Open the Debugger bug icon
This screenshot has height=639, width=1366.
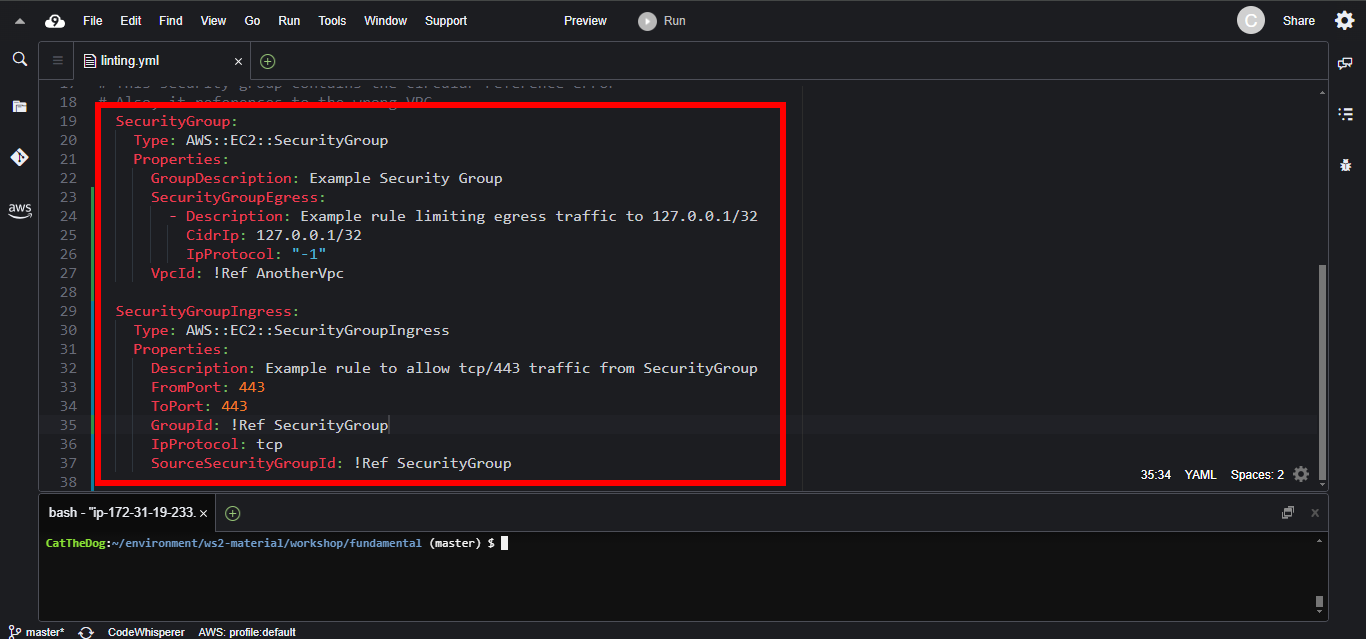(1345, 163)
